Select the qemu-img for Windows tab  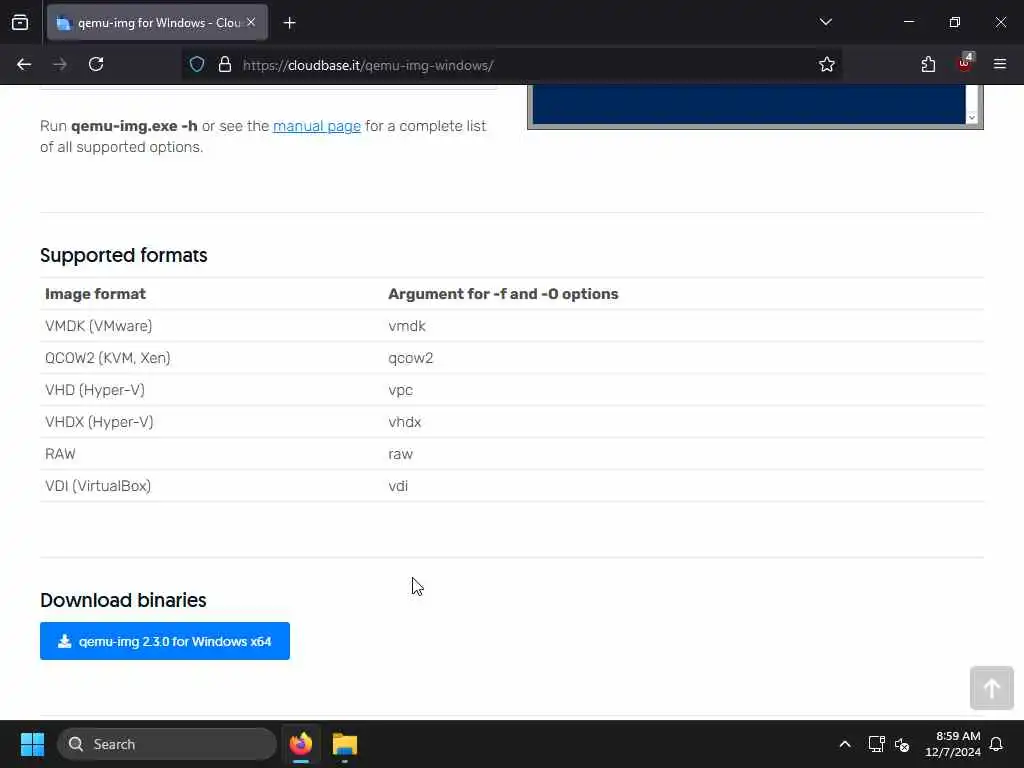click(157, 23)
